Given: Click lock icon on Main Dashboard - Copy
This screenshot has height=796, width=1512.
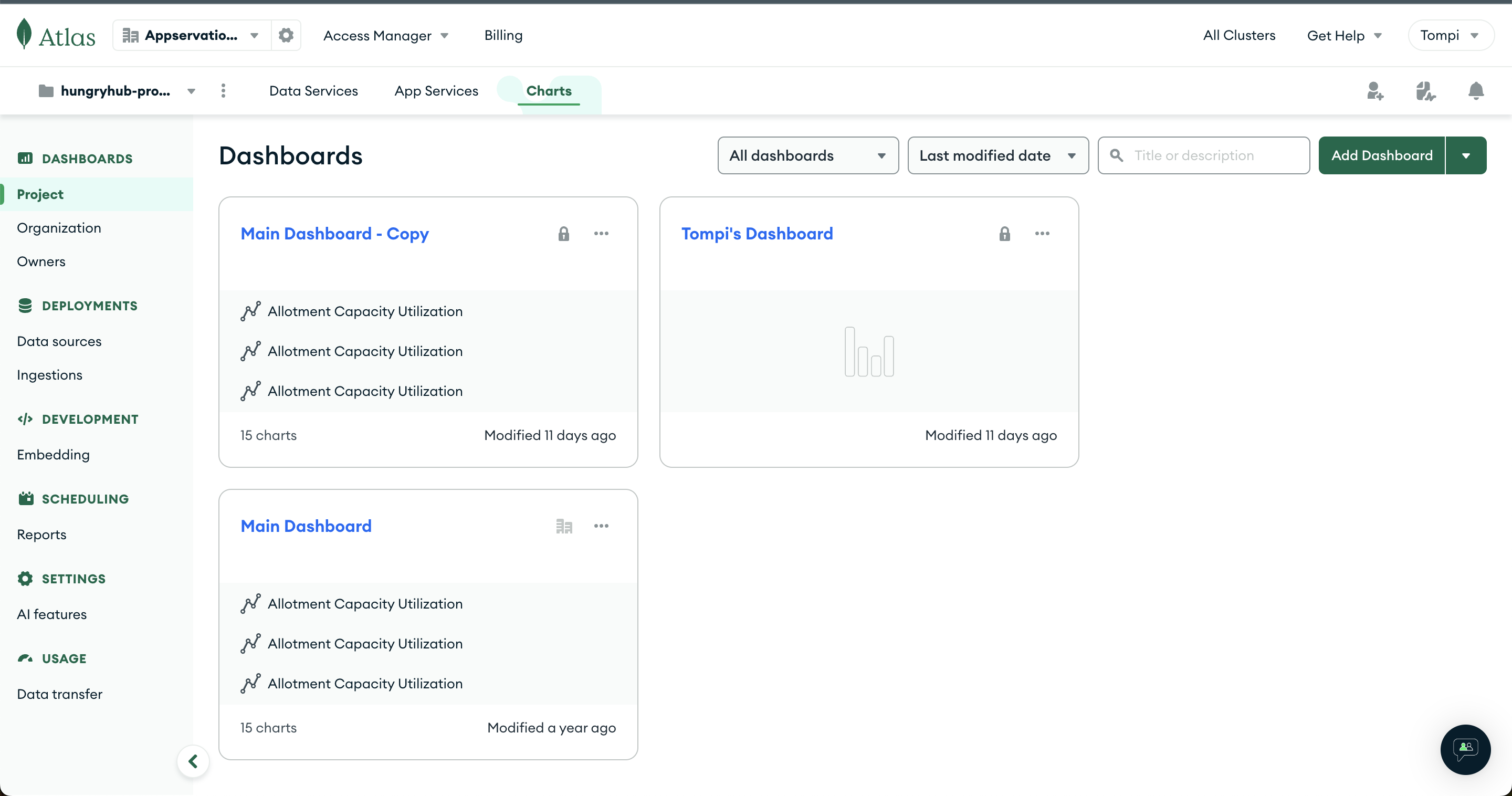Looking at the screenshot, I should coord(563,234).
